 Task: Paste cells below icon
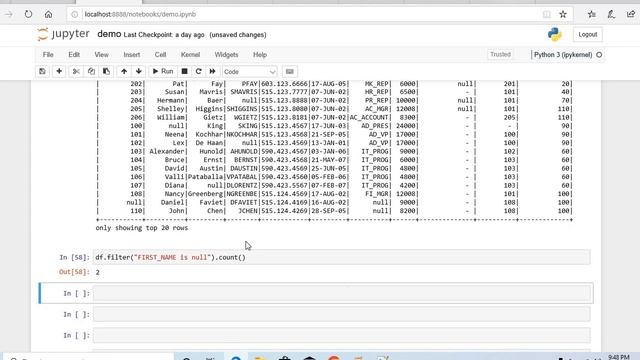click(x=106, y=71)
